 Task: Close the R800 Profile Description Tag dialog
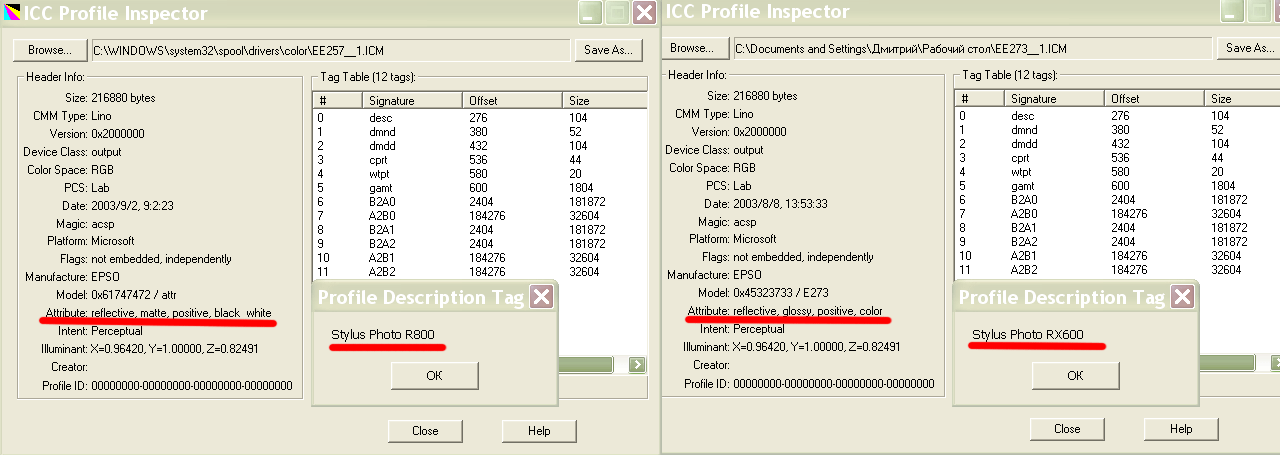coord(541,296)
